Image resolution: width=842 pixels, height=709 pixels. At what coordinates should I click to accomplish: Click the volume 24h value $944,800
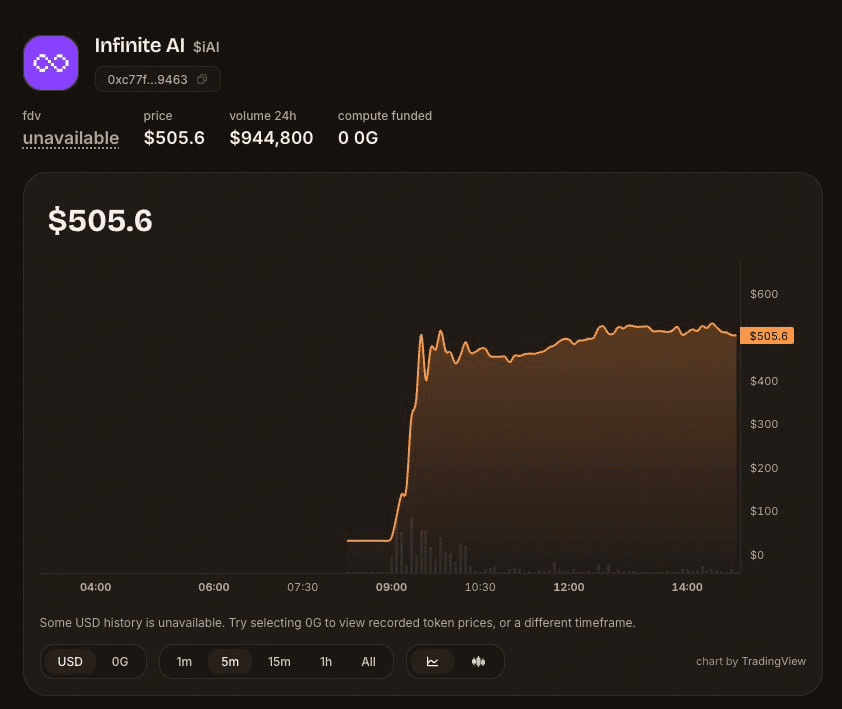pyautogui.click(x=271, y=138)
